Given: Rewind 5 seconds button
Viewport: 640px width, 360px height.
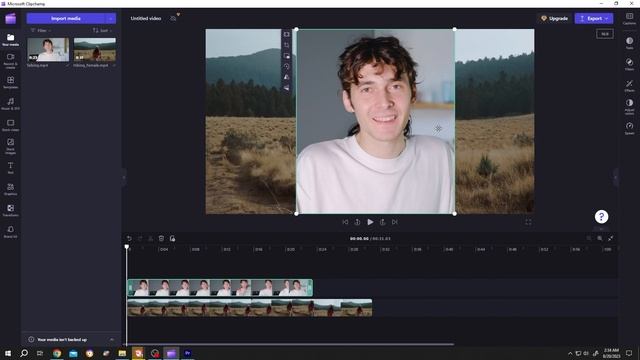Looking at the screenshot, I should 357,222.
